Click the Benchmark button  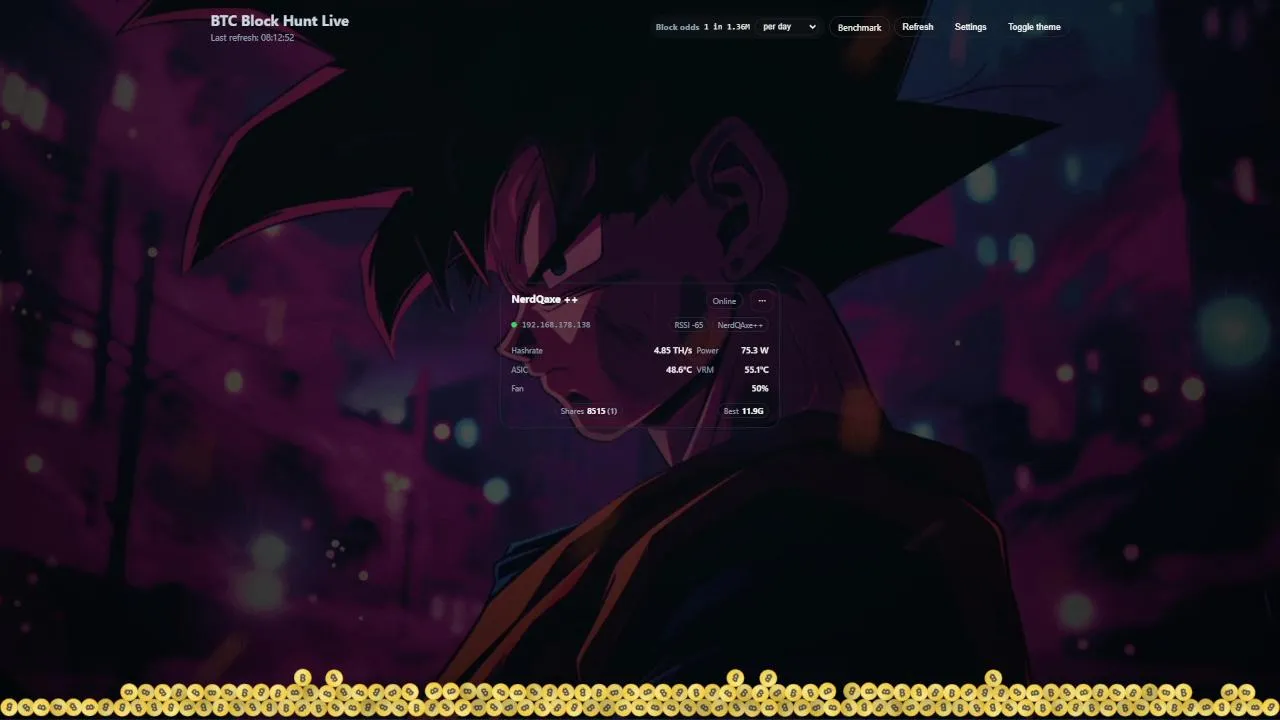tap(859, 27)
